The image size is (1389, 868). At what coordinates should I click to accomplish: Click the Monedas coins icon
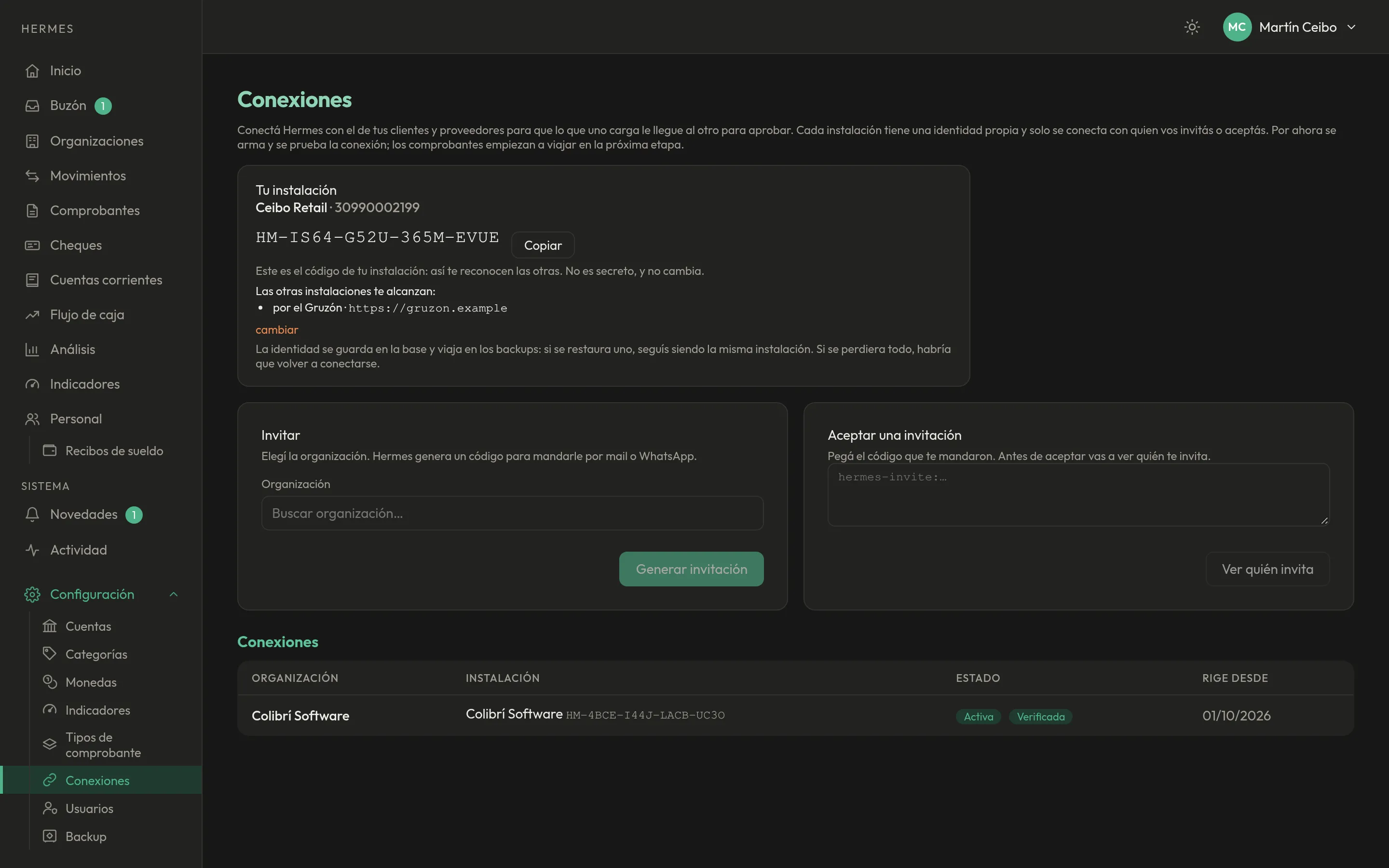50,682
